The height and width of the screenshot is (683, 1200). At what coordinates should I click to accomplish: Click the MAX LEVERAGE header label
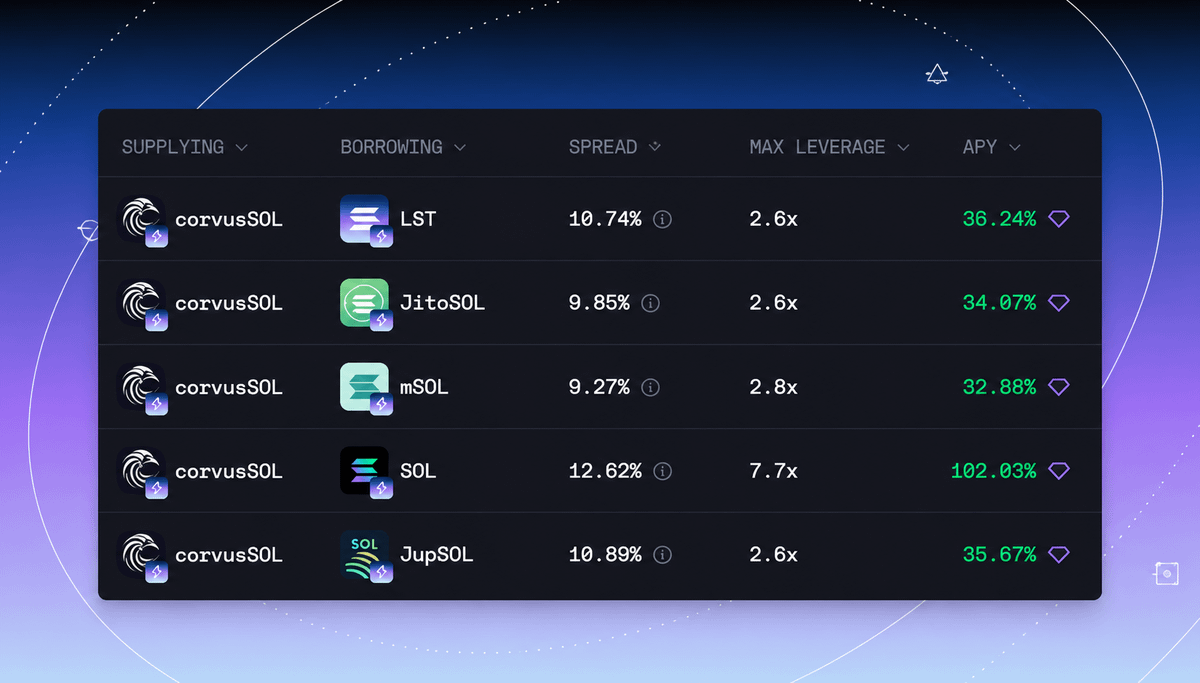pos(817,147)
